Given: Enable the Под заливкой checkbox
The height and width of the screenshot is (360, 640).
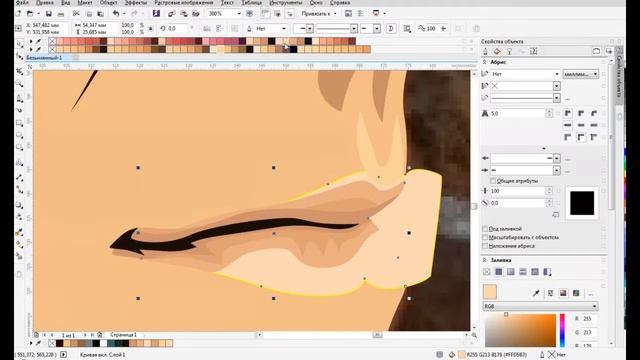Looking at the screenshot, I should point(485,229).
